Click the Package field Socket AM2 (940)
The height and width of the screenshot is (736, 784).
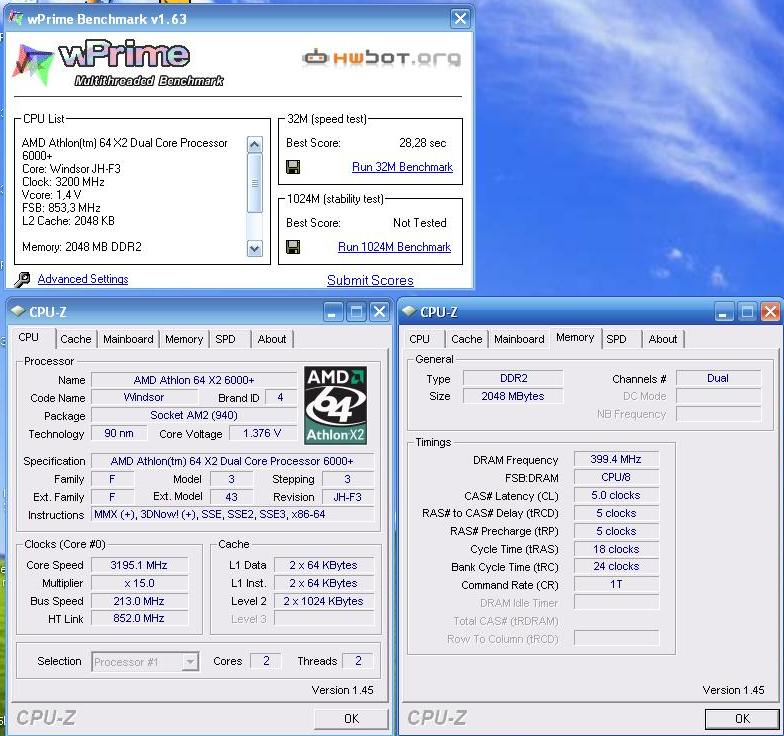click(194, 416)
